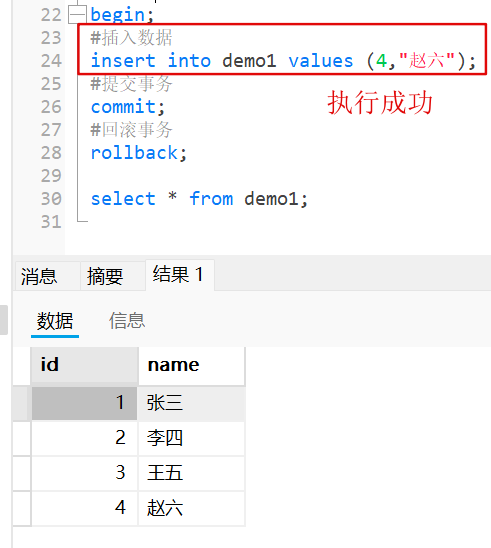Viewport: 491px width, 548px height.
Task: Click the row selector for 李四 row
Action: pyautogui.click(x=22, y=438)
